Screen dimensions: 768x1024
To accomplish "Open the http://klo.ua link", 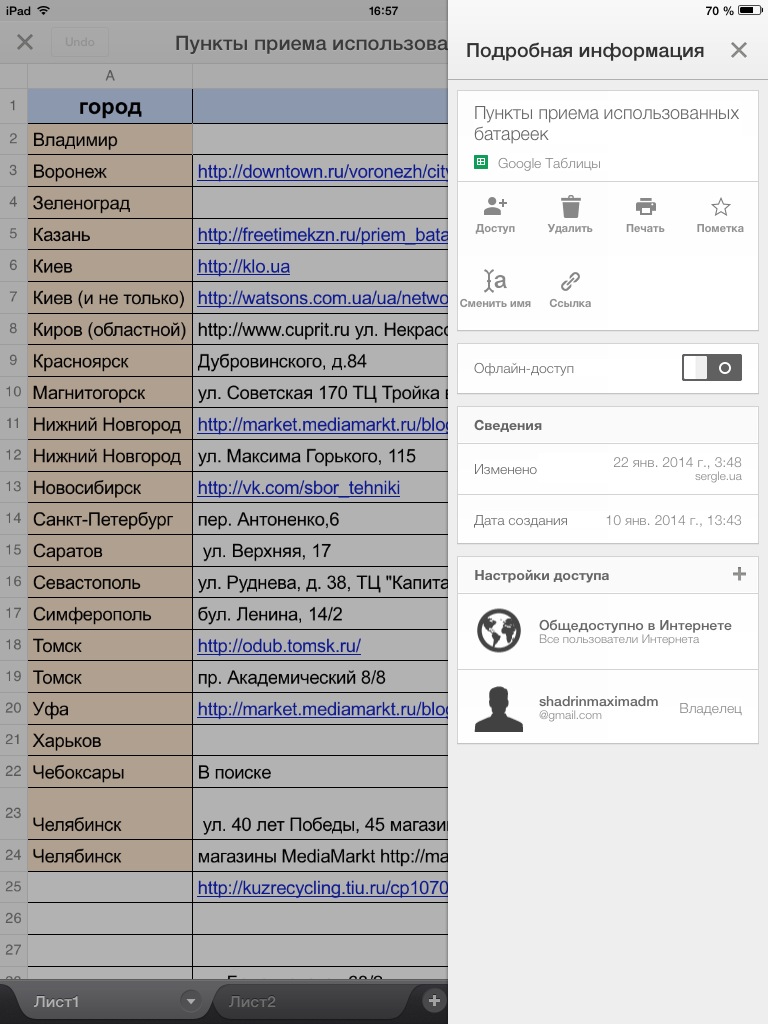I will click(244, 267).
